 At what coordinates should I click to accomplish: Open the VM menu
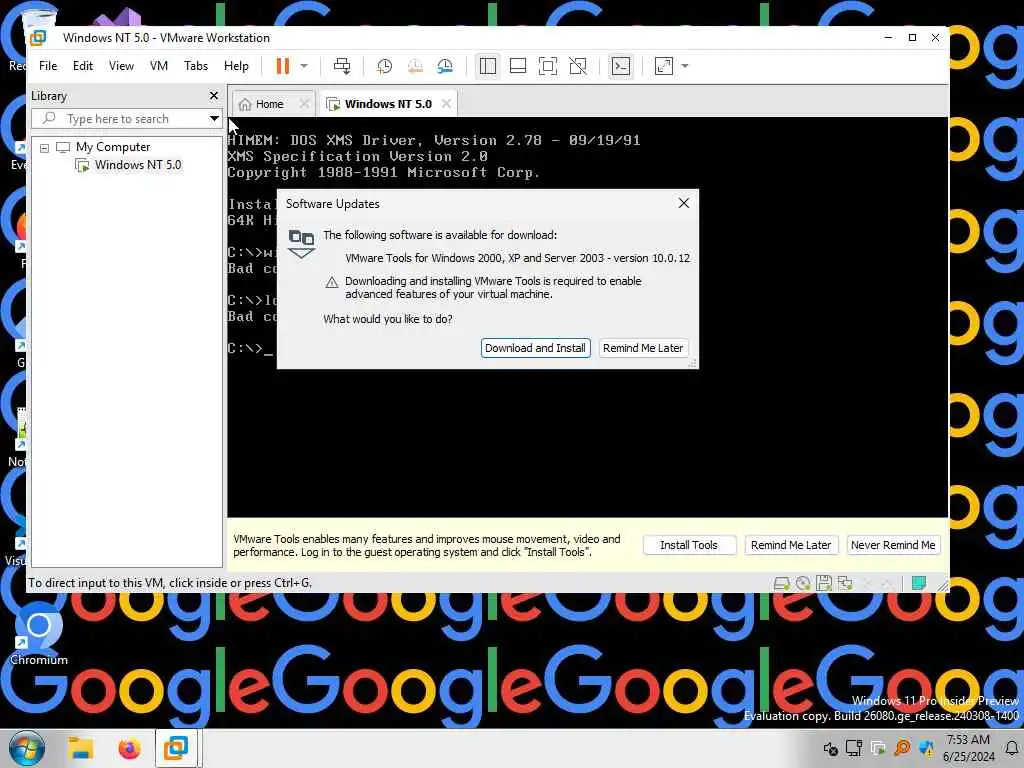pos(159,66)
